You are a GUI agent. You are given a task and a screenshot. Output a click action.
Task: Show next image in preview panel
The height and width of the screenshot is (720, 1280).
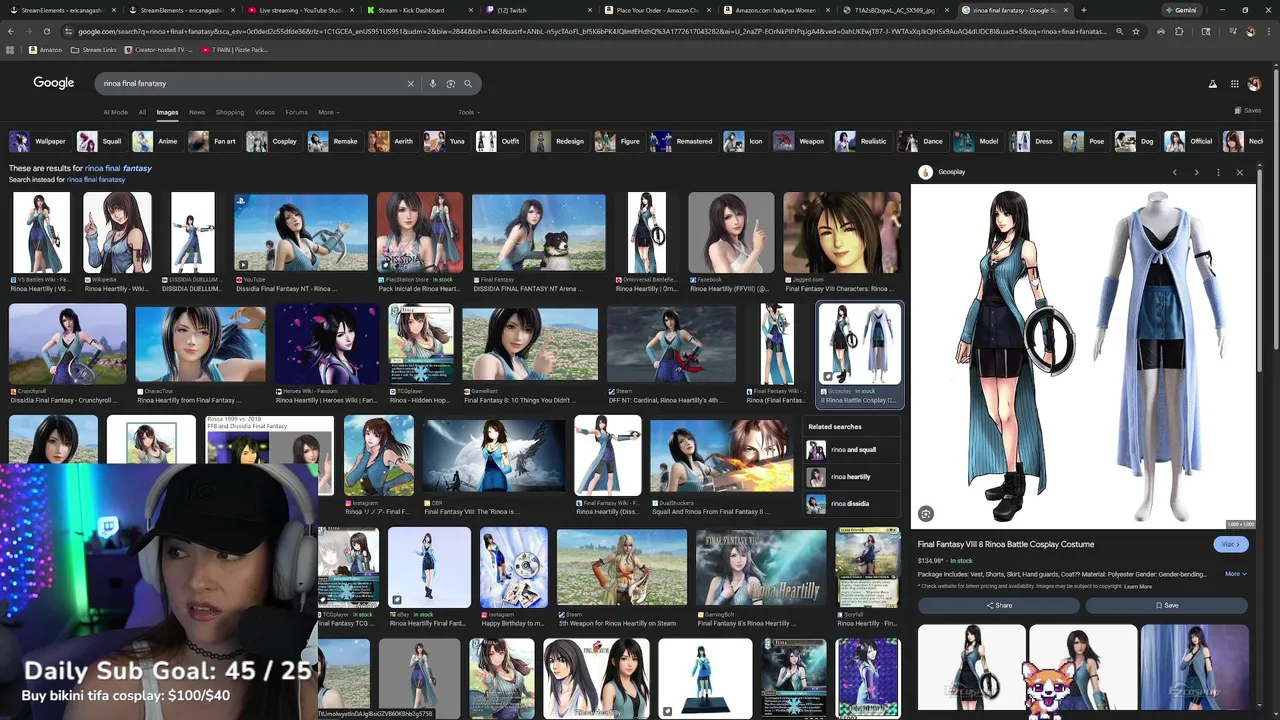point(1196,172)
